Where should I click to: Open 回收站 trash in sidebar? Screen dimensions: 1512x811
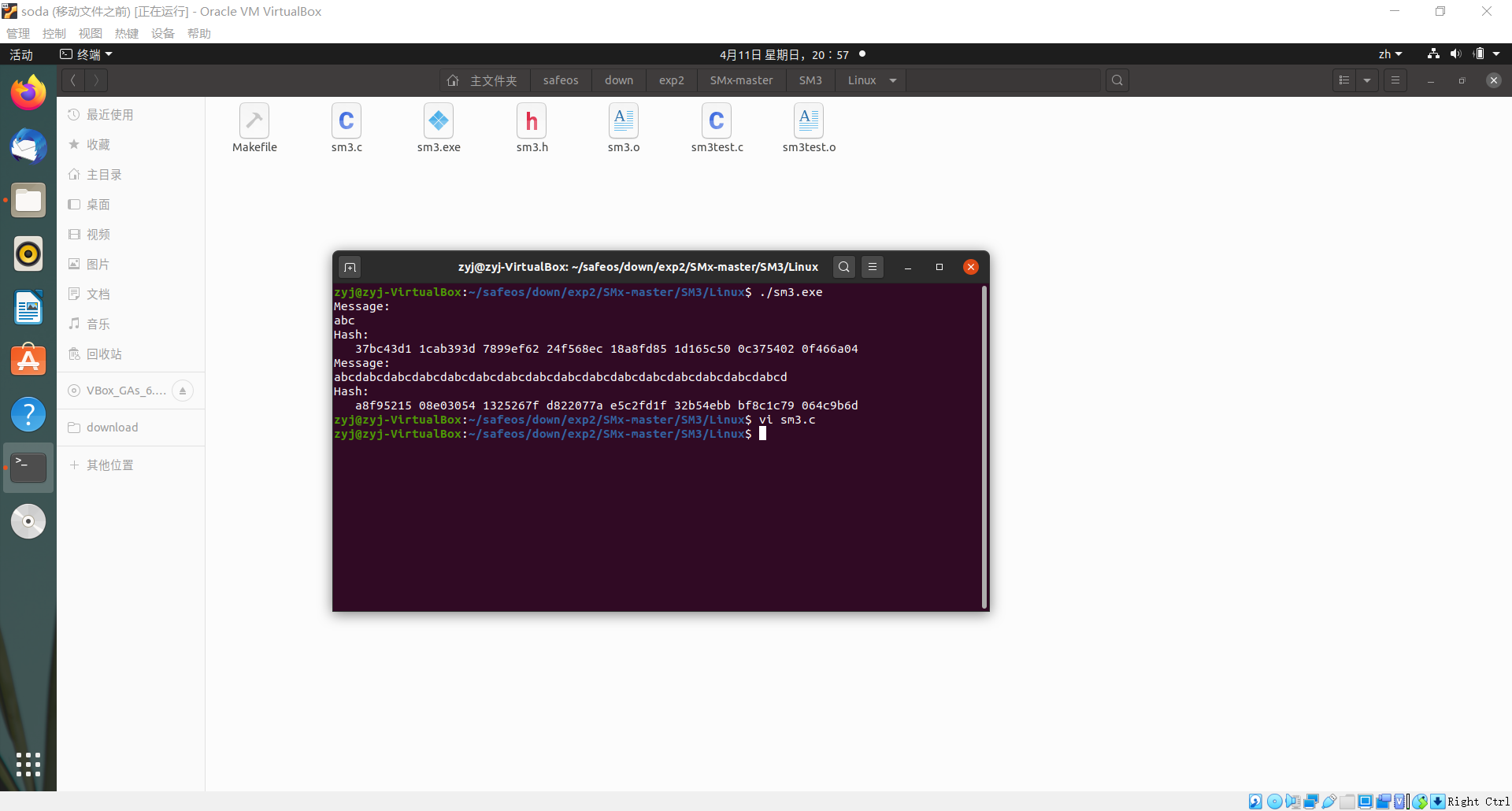click(131, 354)
